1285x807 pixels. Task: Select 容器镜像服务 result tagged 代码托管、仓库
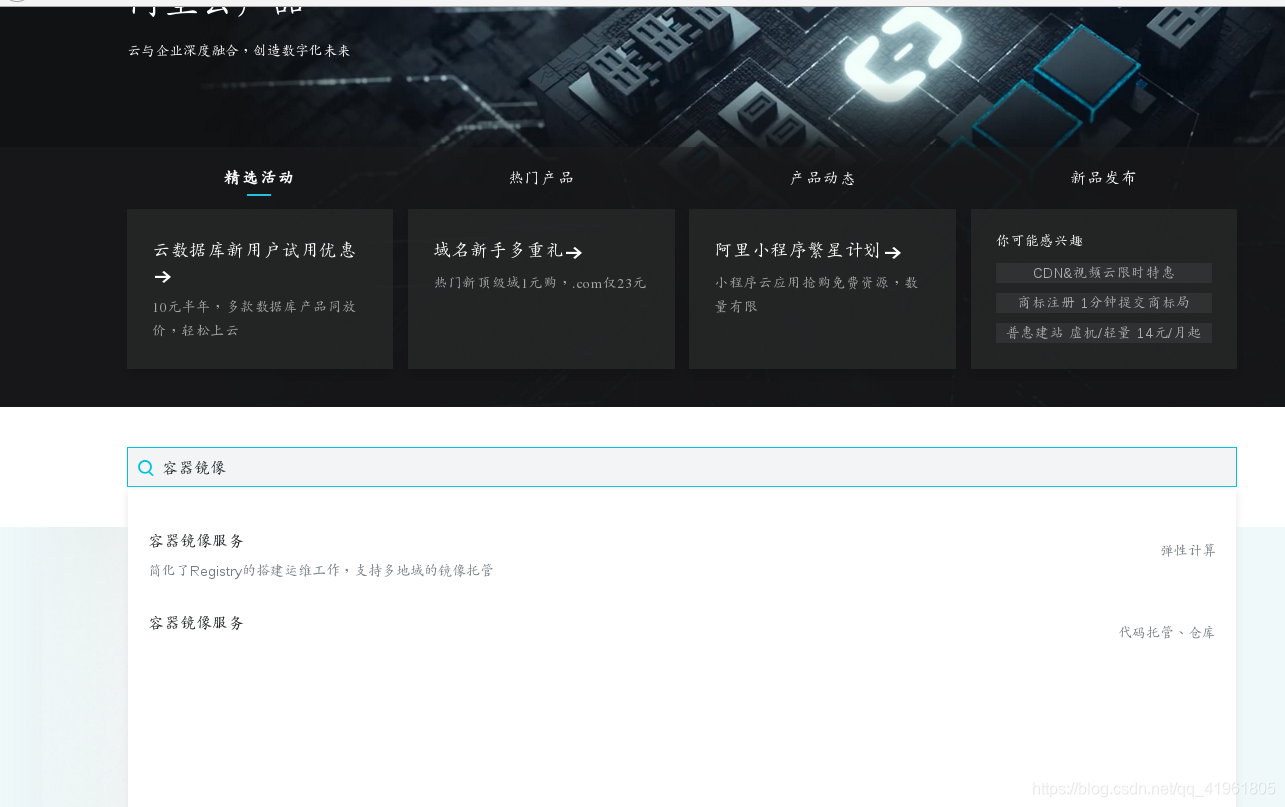(682, 631)
